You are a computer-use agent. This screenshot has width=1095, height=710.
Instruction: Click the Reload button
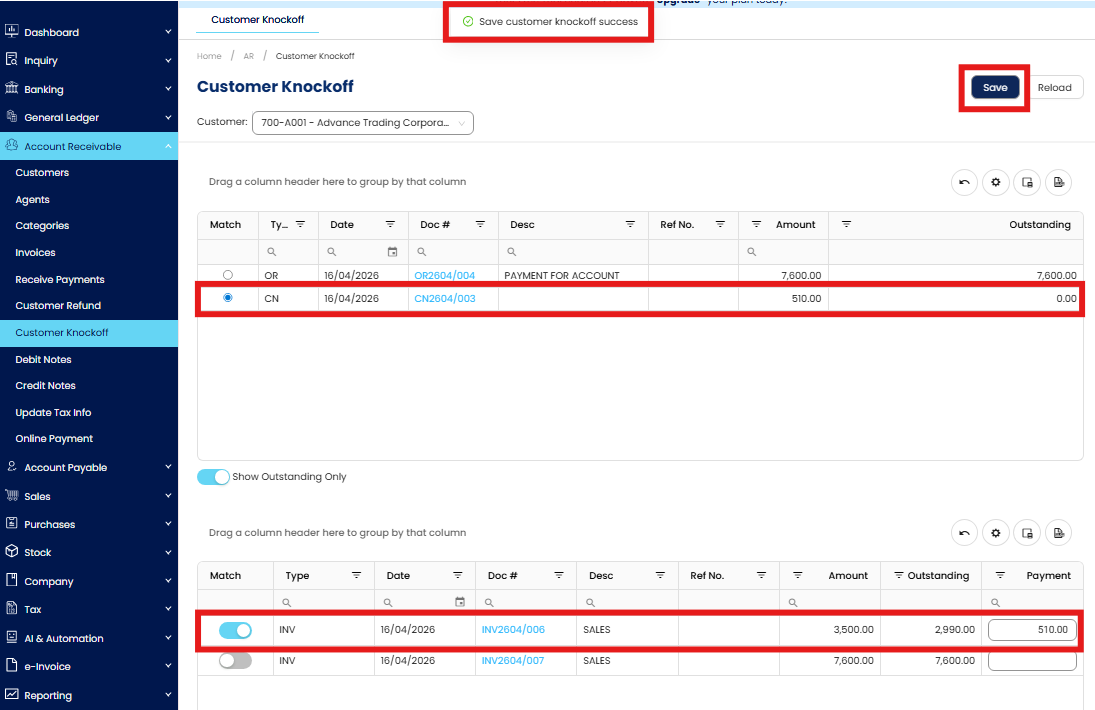click(1054, 88)
